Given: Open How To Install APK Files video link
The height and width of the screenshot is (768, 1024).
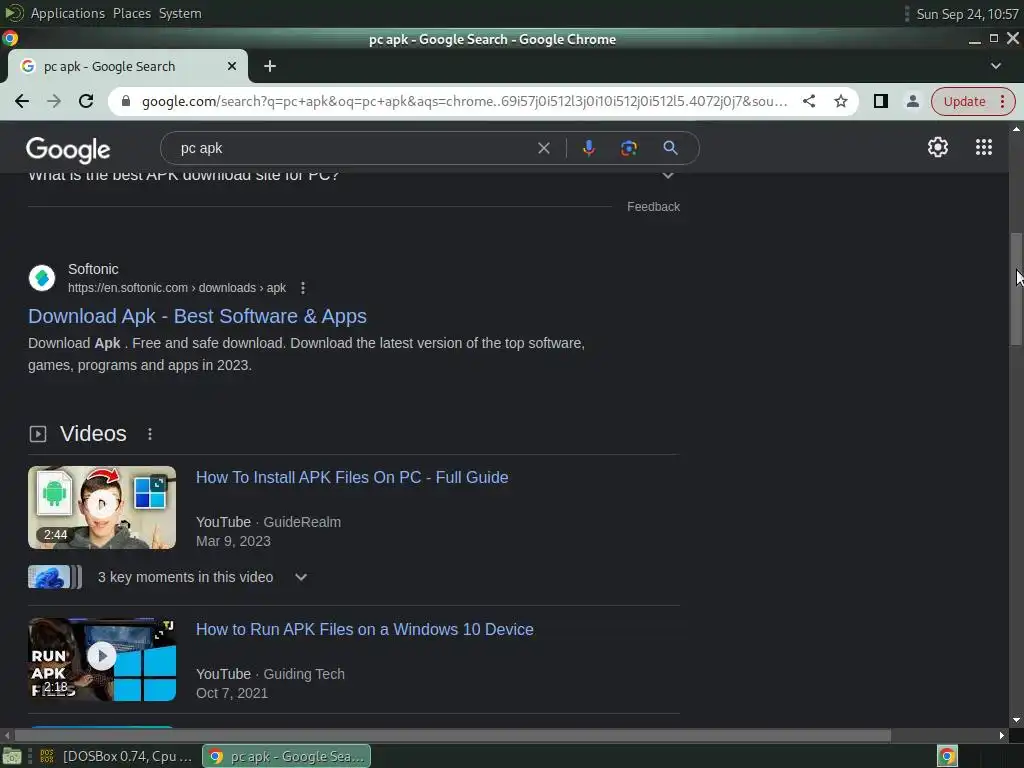Looking at the screenshot, I should tap(352, 477).
